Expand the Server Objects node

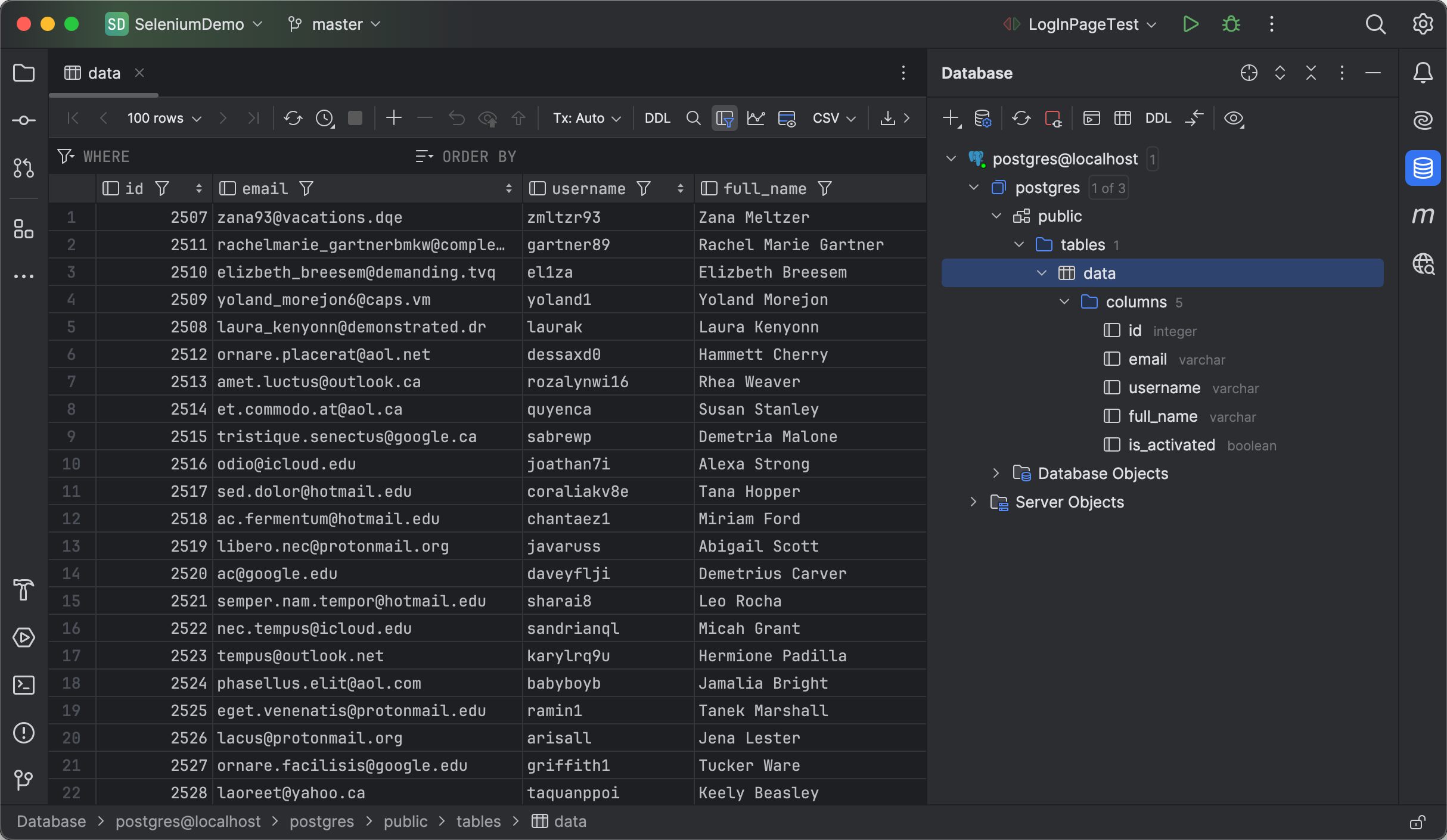[x=974, y=502]
